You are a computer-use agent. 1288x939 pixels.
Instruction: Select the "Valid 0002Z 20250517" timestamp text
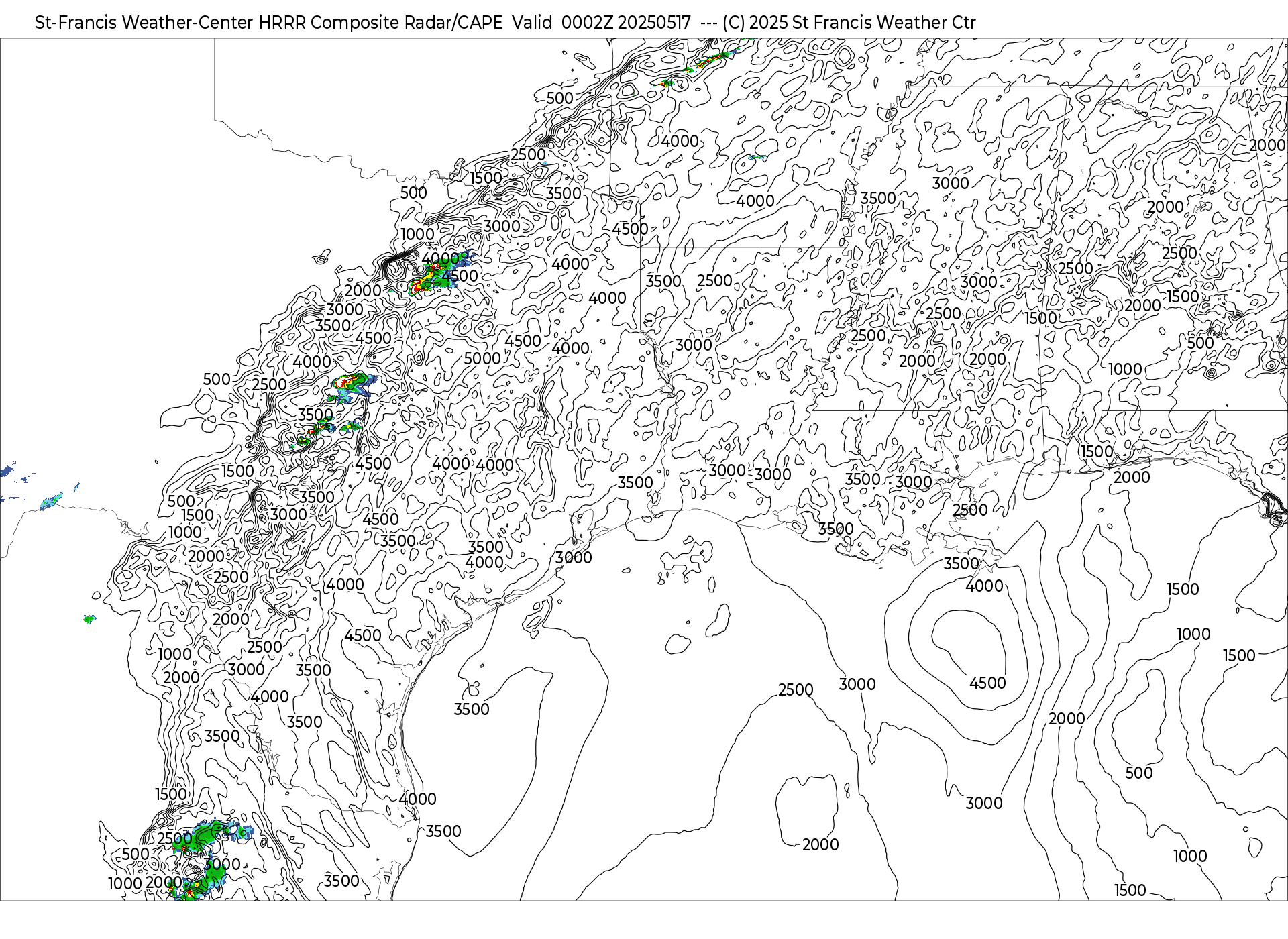point(602,23)
